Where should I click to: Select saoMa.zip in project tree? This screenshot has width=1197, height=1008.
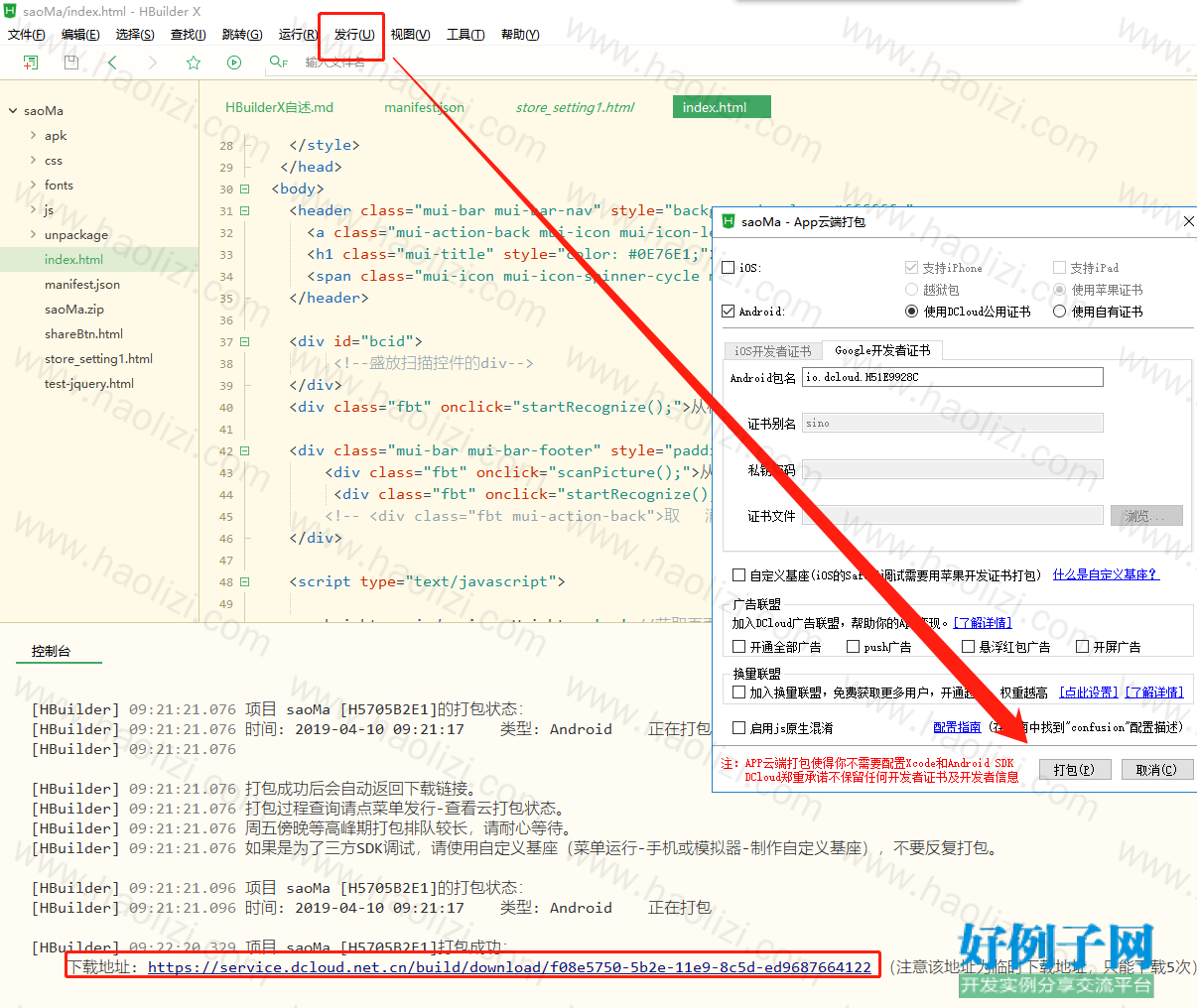74,310
